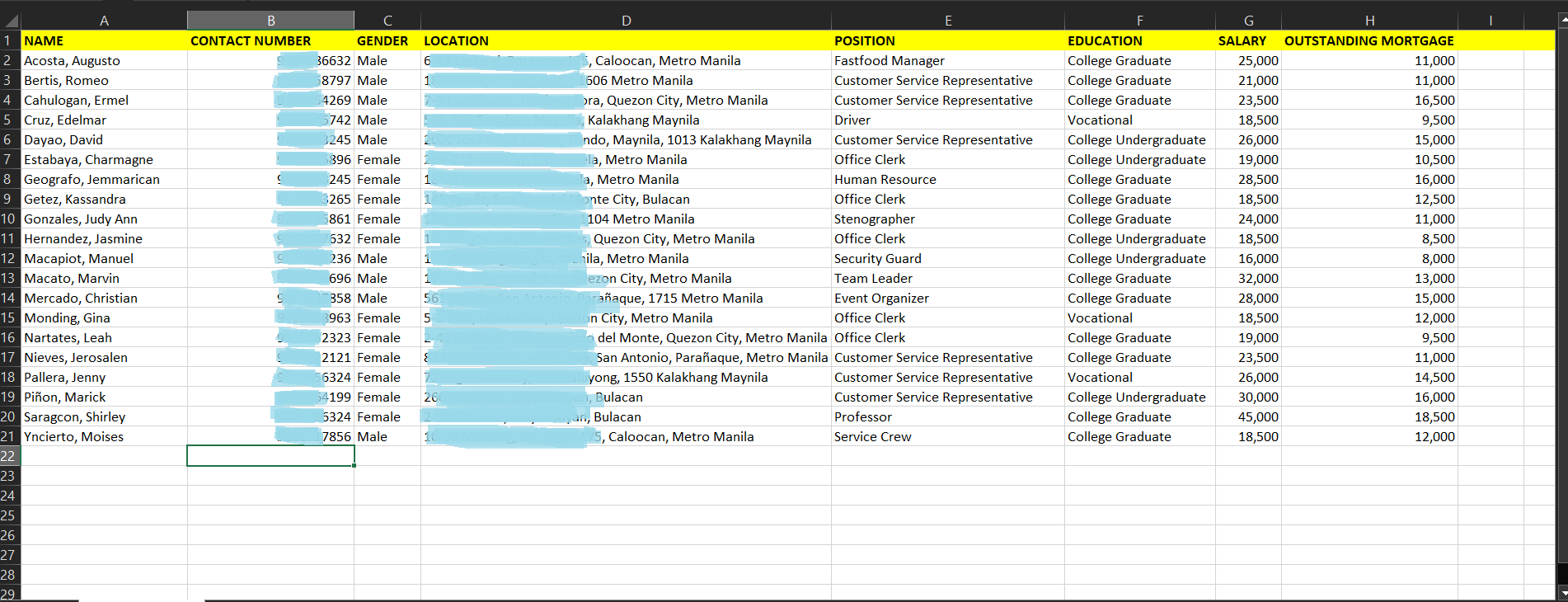Click the LOCATION header cell

[626, 40]
